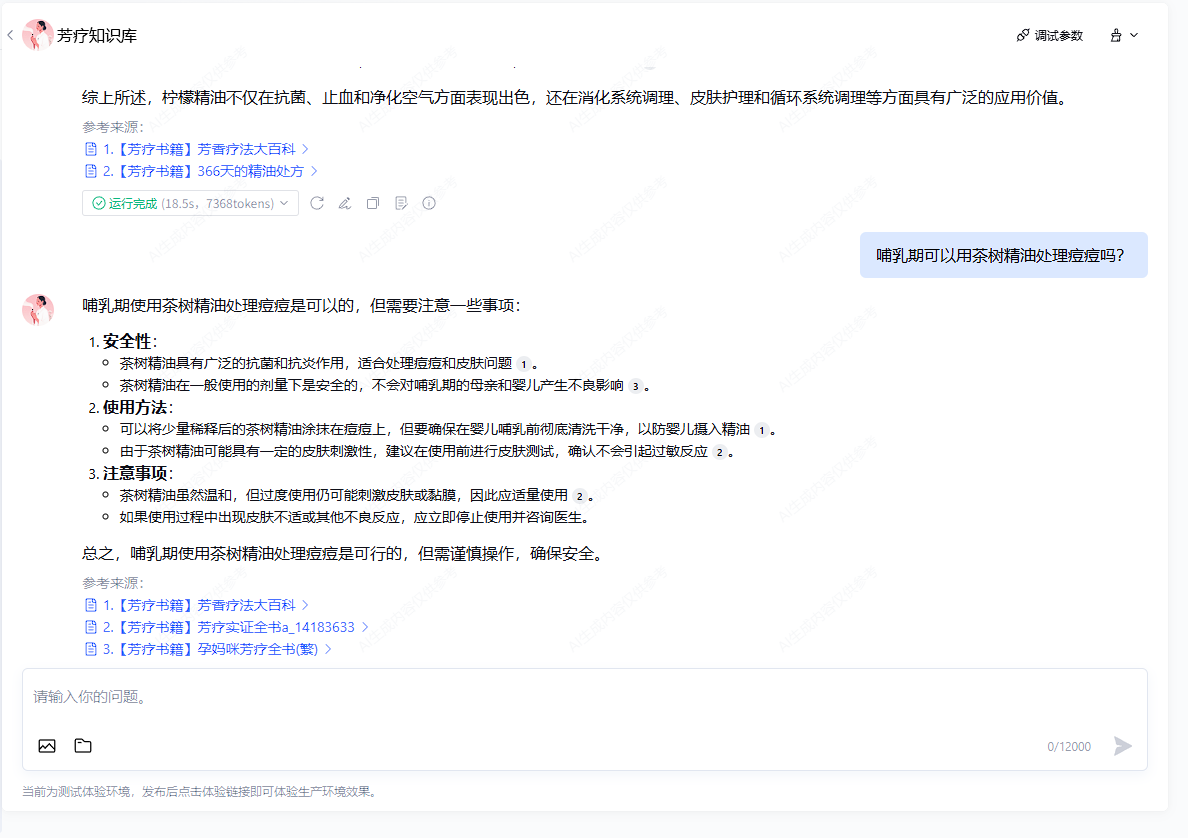Expand the 运行完成 run status dropdown

190,203
